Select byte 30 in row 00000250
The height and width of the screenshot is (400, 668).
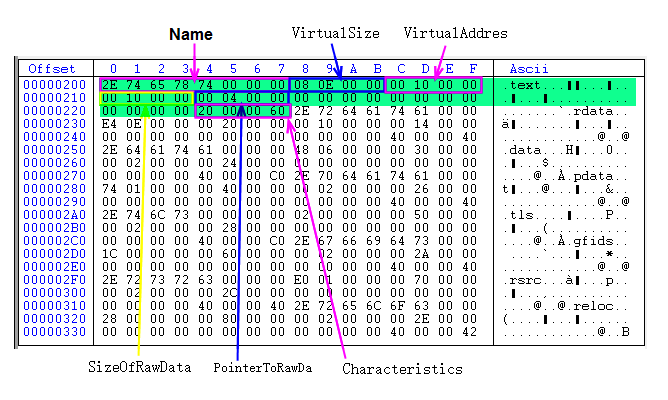(x=421, y=150)
